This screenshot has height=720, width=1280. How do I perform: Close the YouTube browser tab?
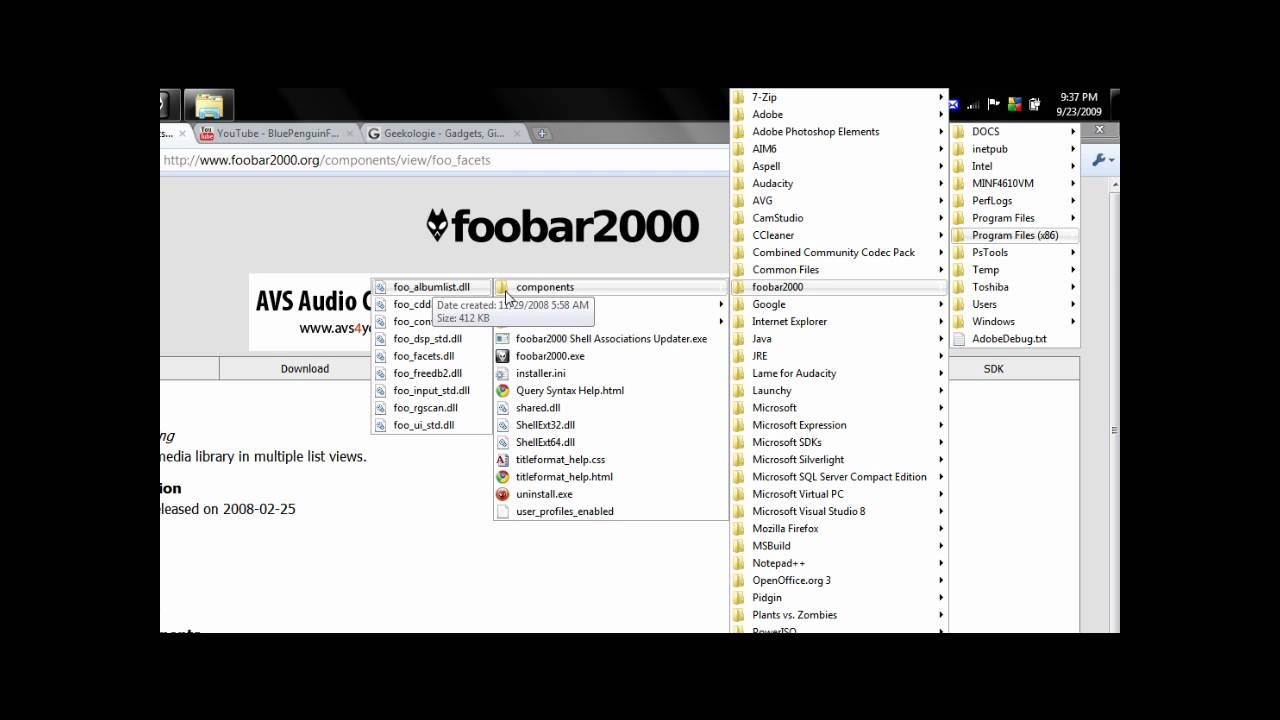click(x=350, y=133)
